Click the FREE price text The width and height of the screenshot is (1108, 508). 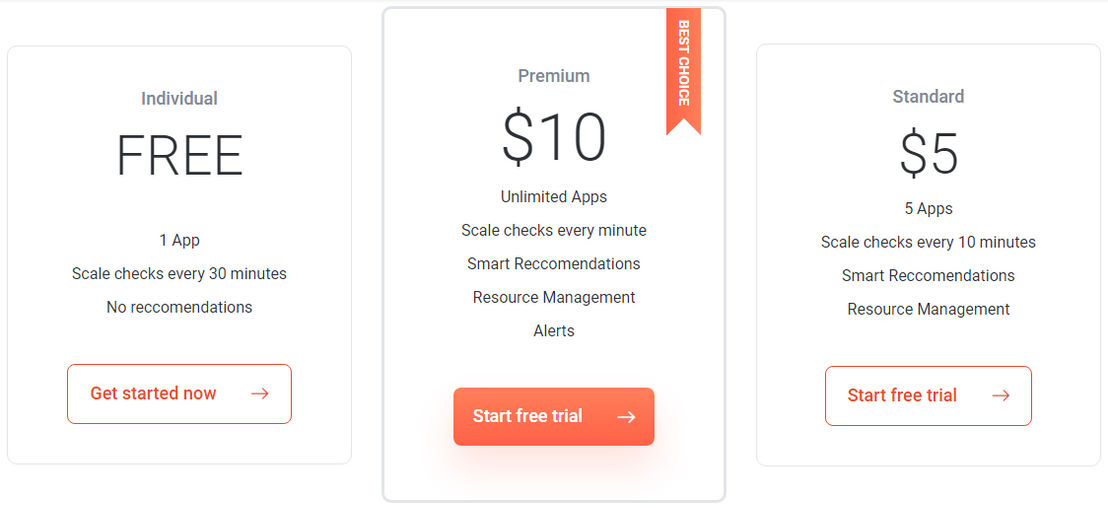[x=179, y=156]
